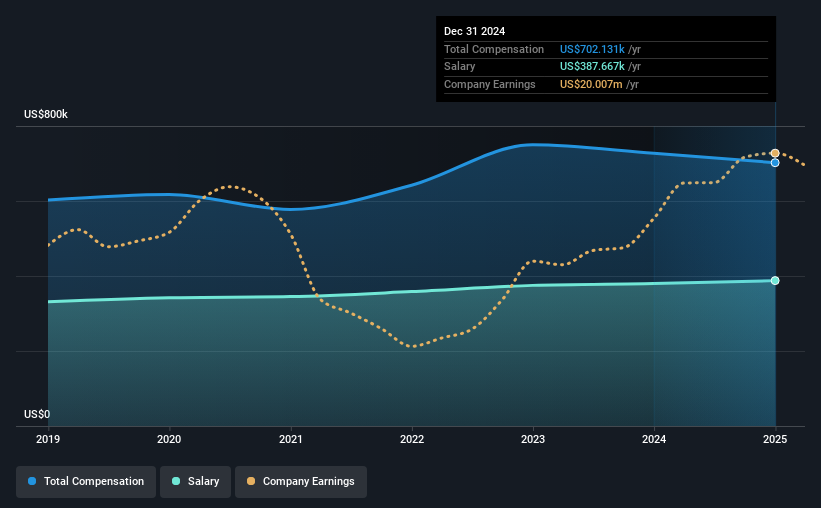The image size is (821, 508).
Task: Select the 2023 x-axis label
Action: (x=533, y=439)
